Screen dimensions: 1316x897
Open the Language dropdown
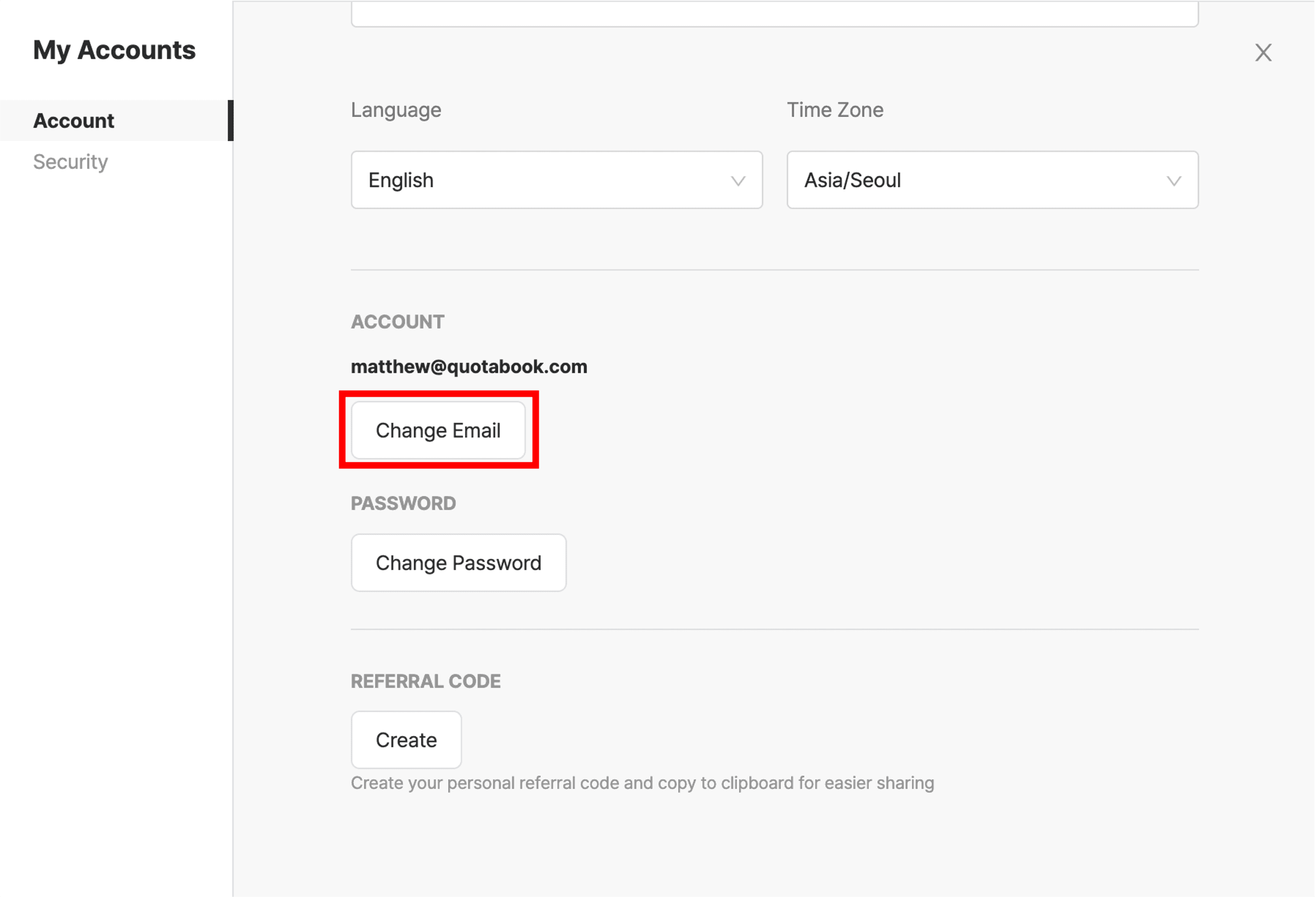tap(557, 180)
